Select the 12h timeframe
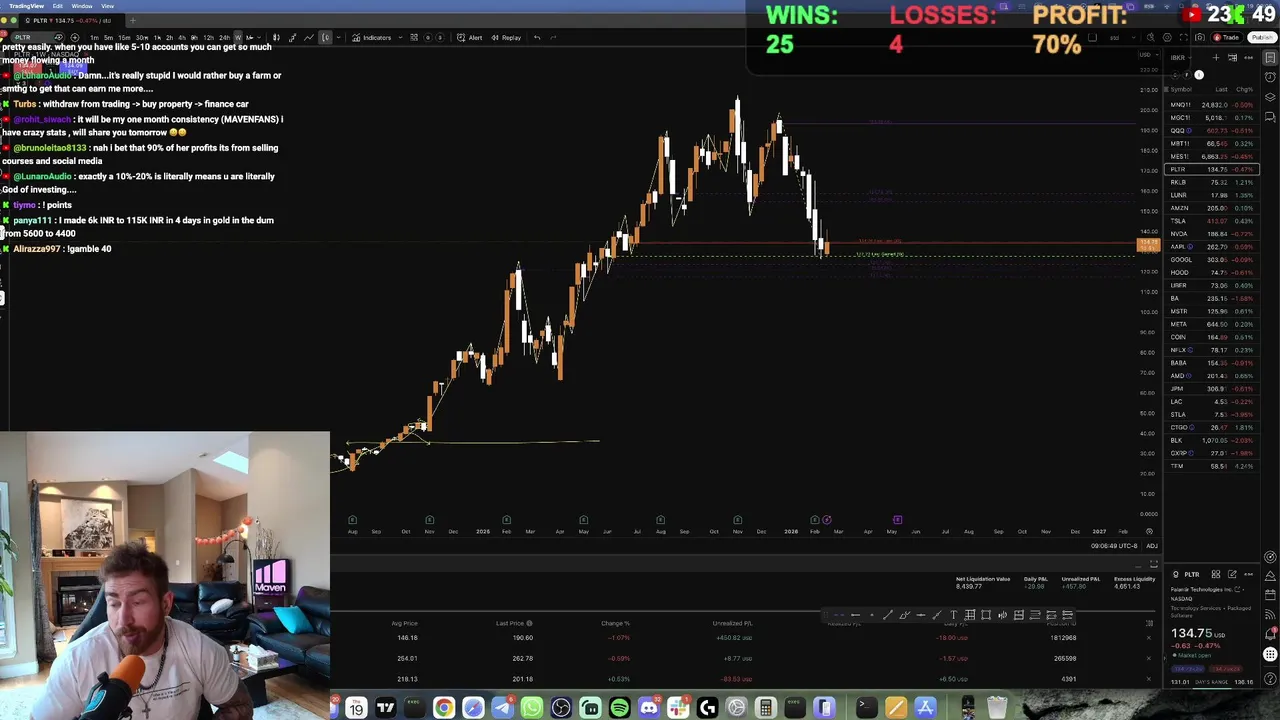1280x720 pixels. point(208,38)
